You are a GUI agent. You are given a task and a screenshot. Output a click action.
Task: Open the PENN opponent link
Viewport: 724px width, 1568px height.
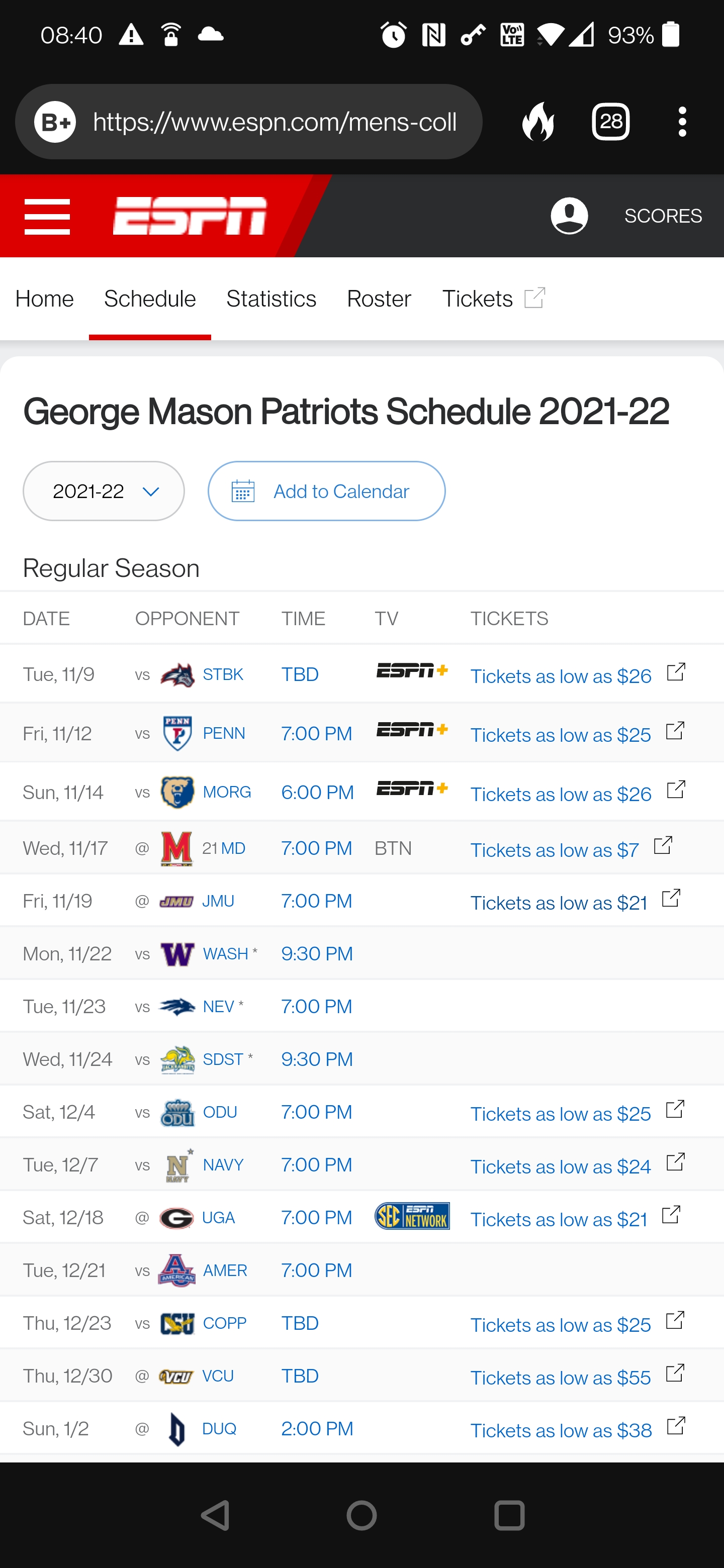[x=223, y=733]
